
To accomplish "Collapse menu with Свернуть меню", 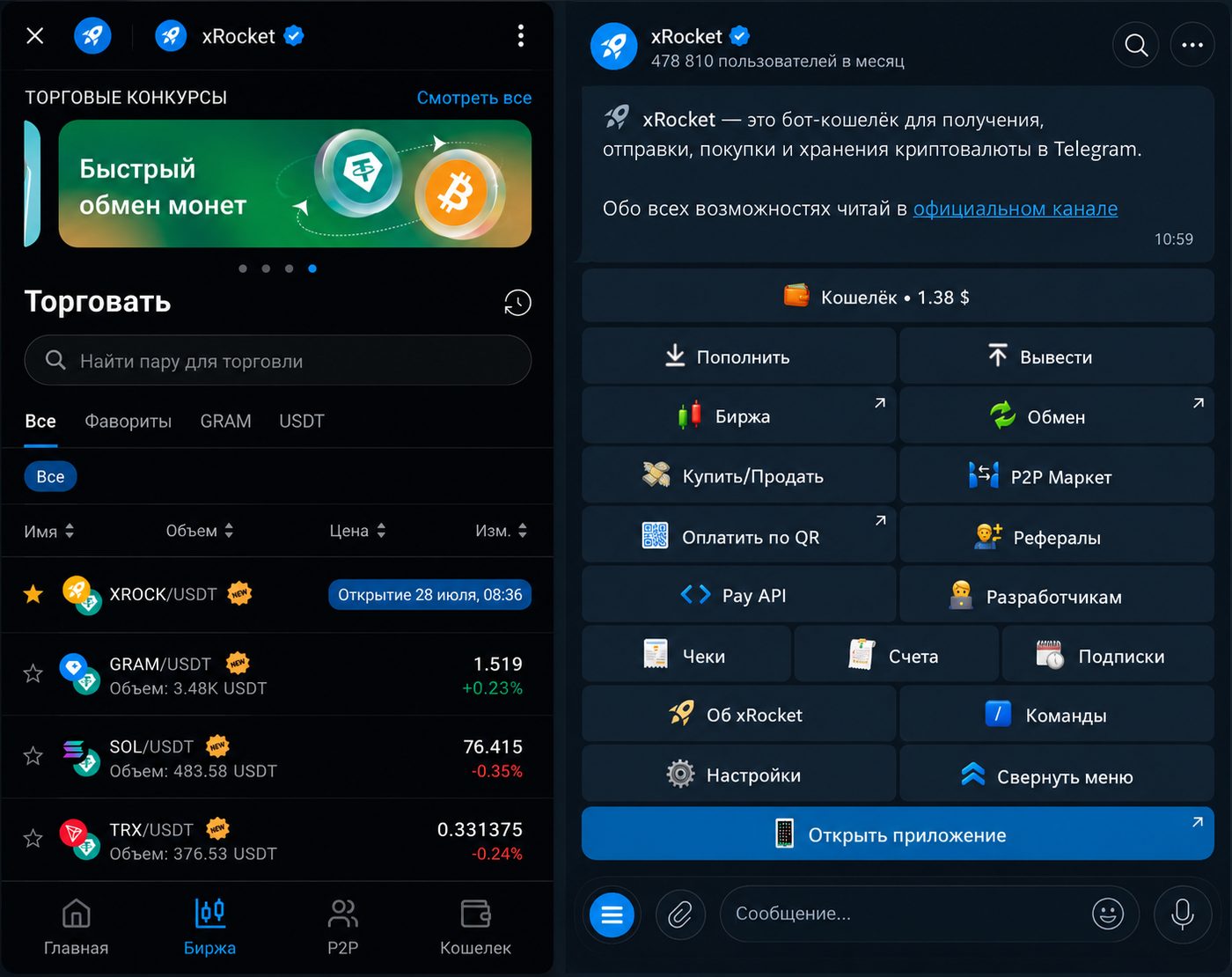I will [1057, 774].
